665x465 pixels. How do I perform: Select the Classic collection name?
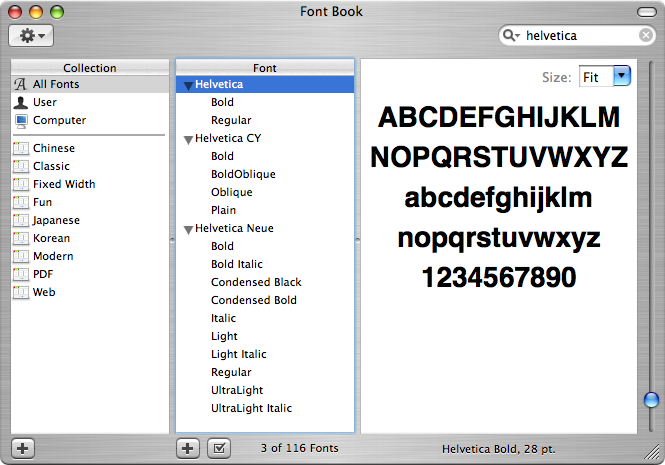[51, 166]
